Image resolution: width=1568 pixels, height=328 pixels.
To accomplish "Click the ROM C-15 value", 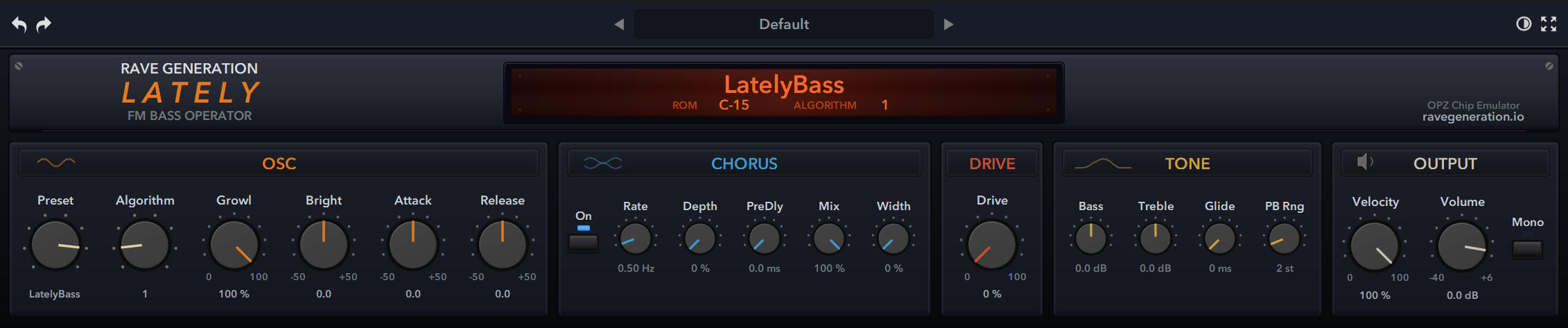I will click(733, 105).
